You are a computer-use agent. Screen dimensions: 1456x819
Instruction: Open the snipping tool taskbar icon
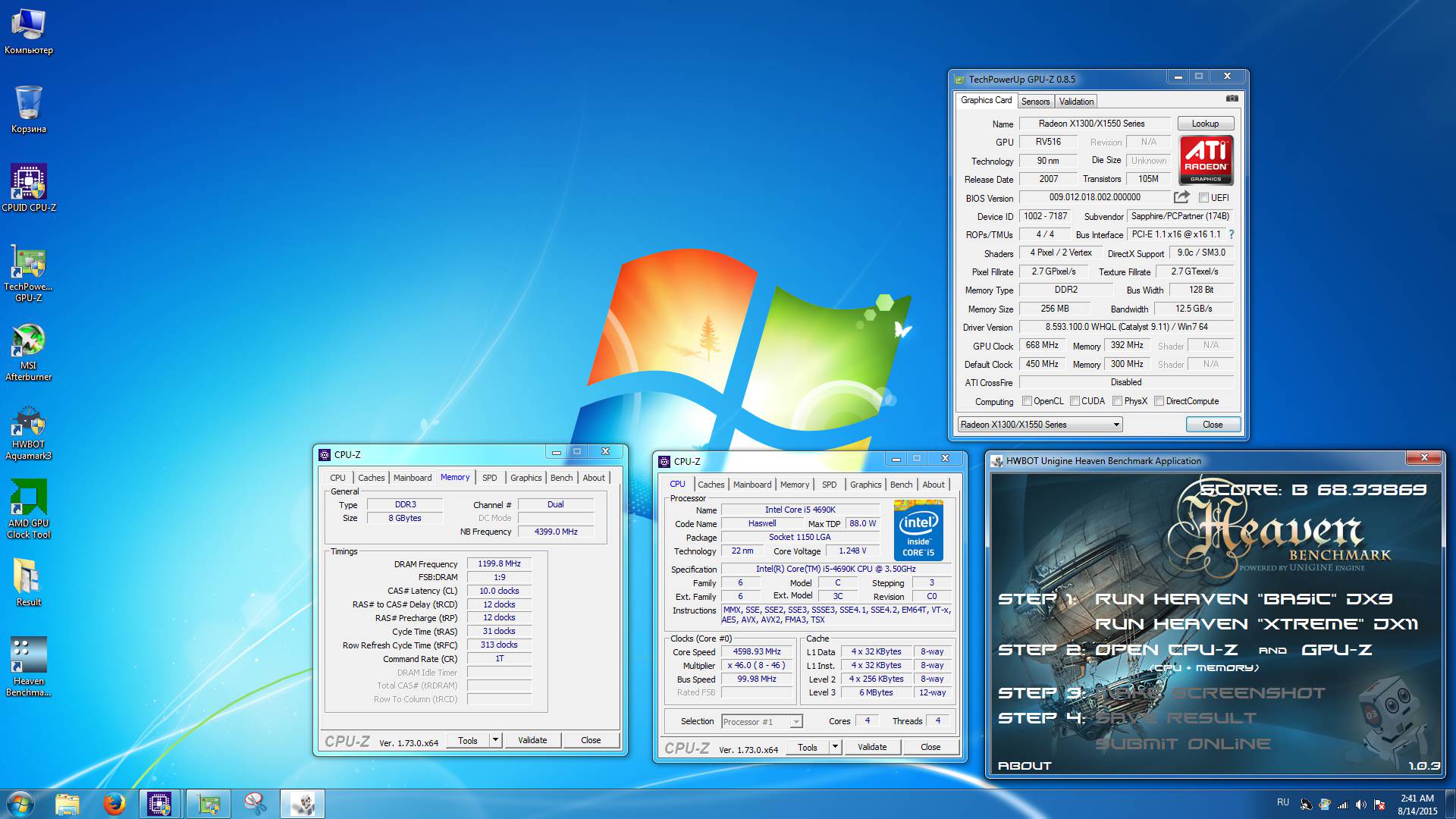point(256,804)
